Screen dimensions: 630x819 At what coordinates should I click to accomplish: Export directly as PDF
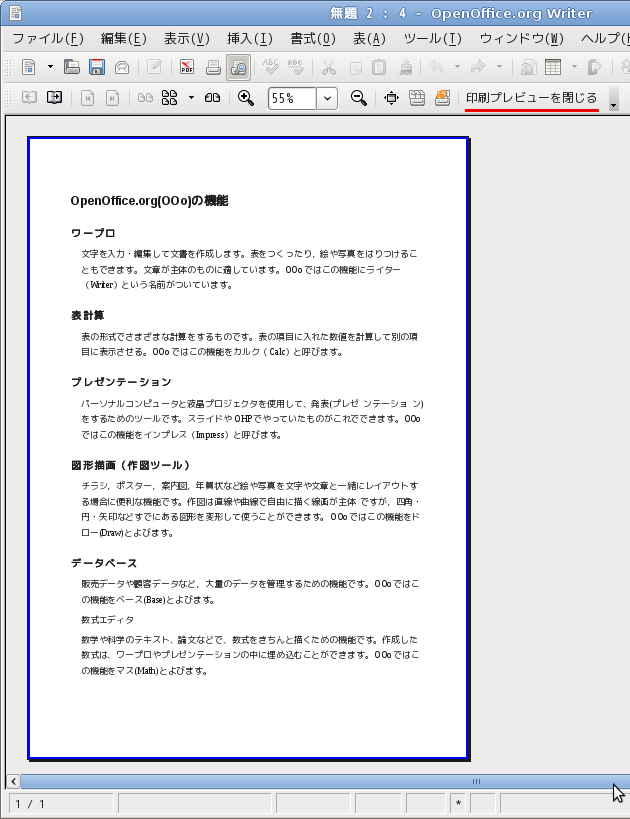[186, 67]
